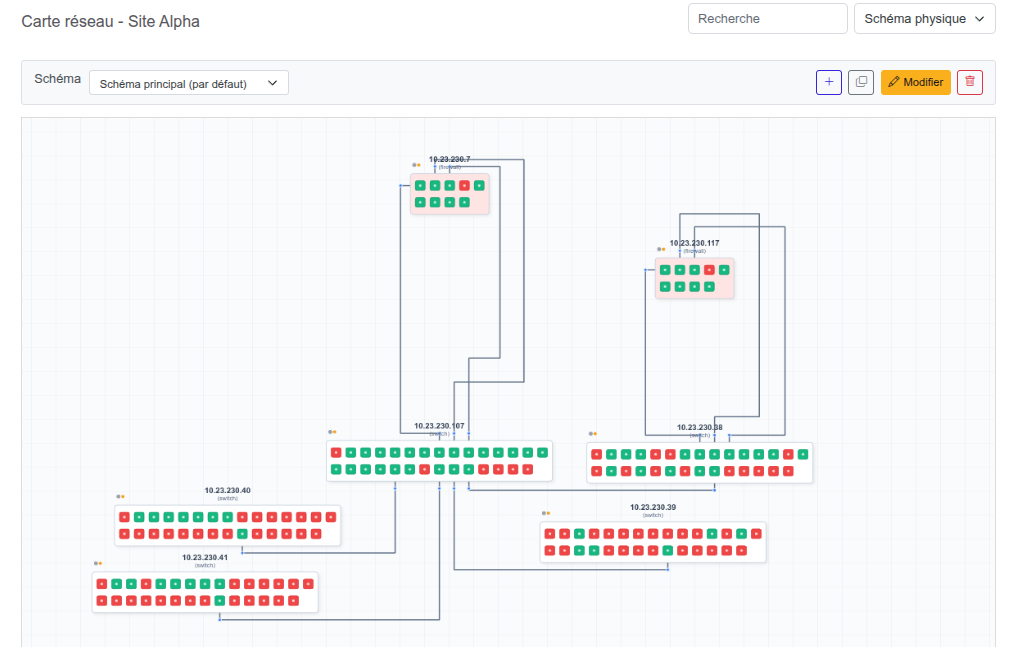Select the 10.23.230.107 switch label
Screen dimensions: 1014x647
coord(439,426)
